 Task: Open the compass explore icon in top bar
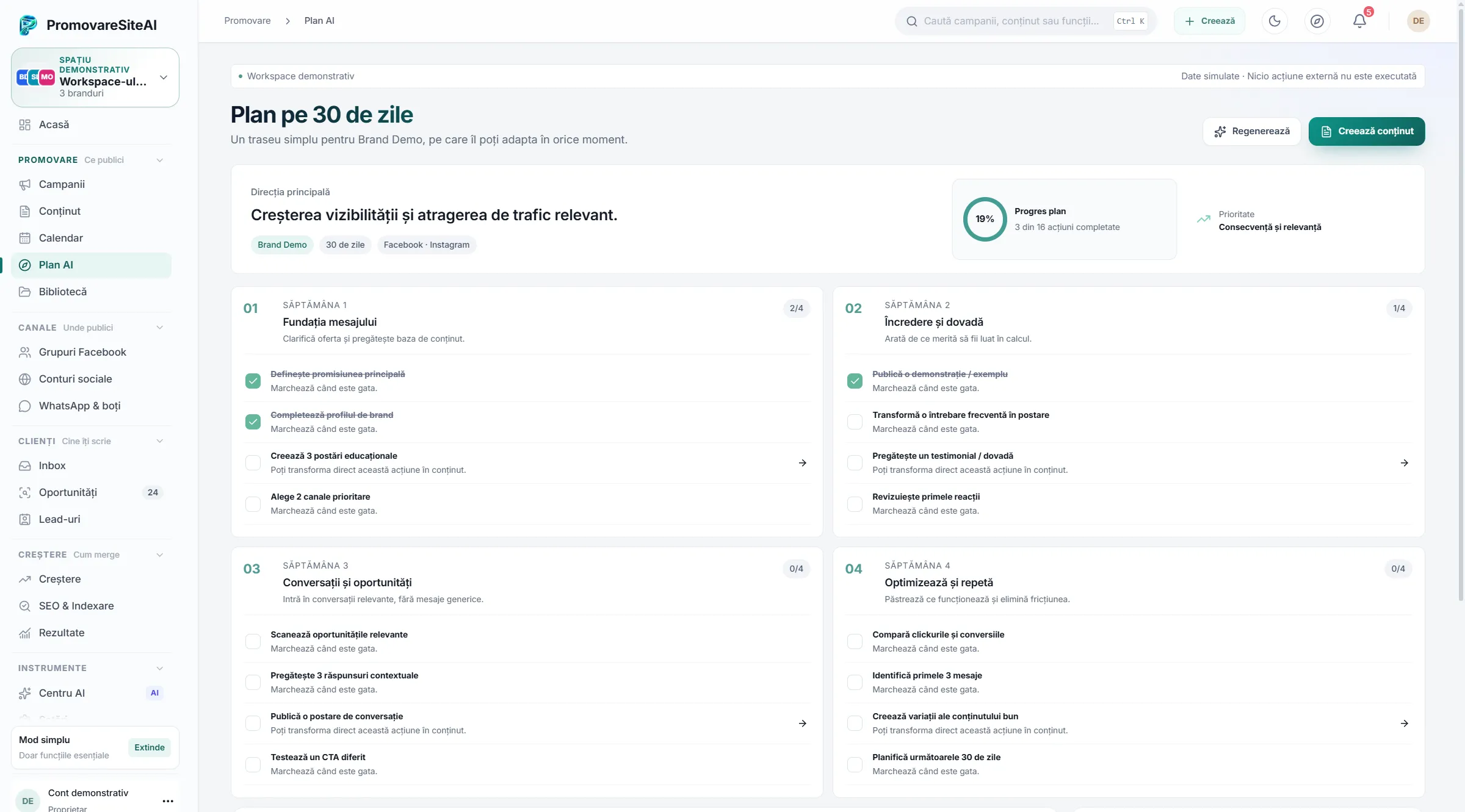[1317, 21]
